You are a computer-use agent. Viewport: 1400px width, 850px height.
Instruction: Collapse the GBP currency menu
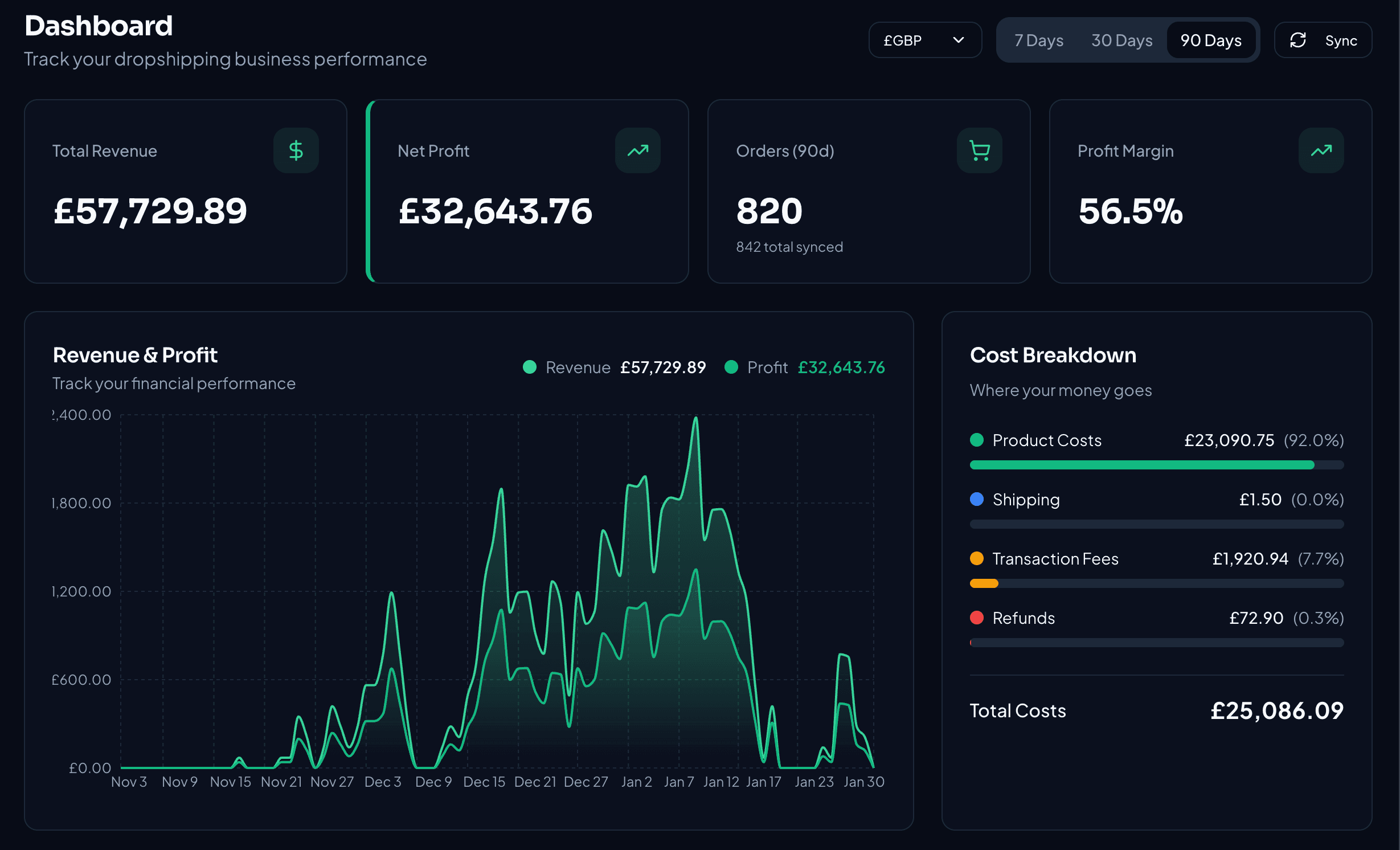coord(925,40)
